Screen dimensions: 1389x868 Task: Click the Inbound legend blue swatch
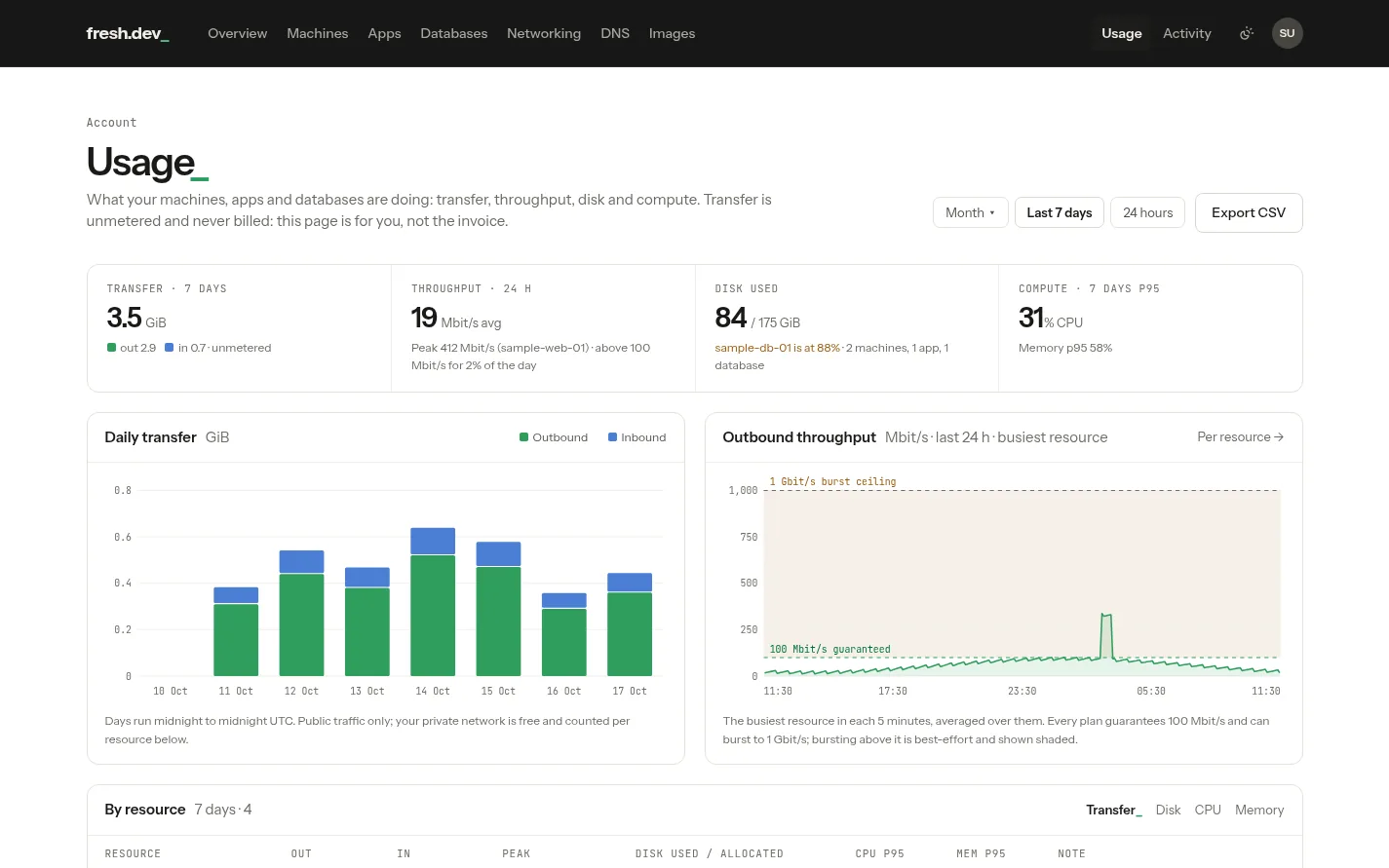613,437
